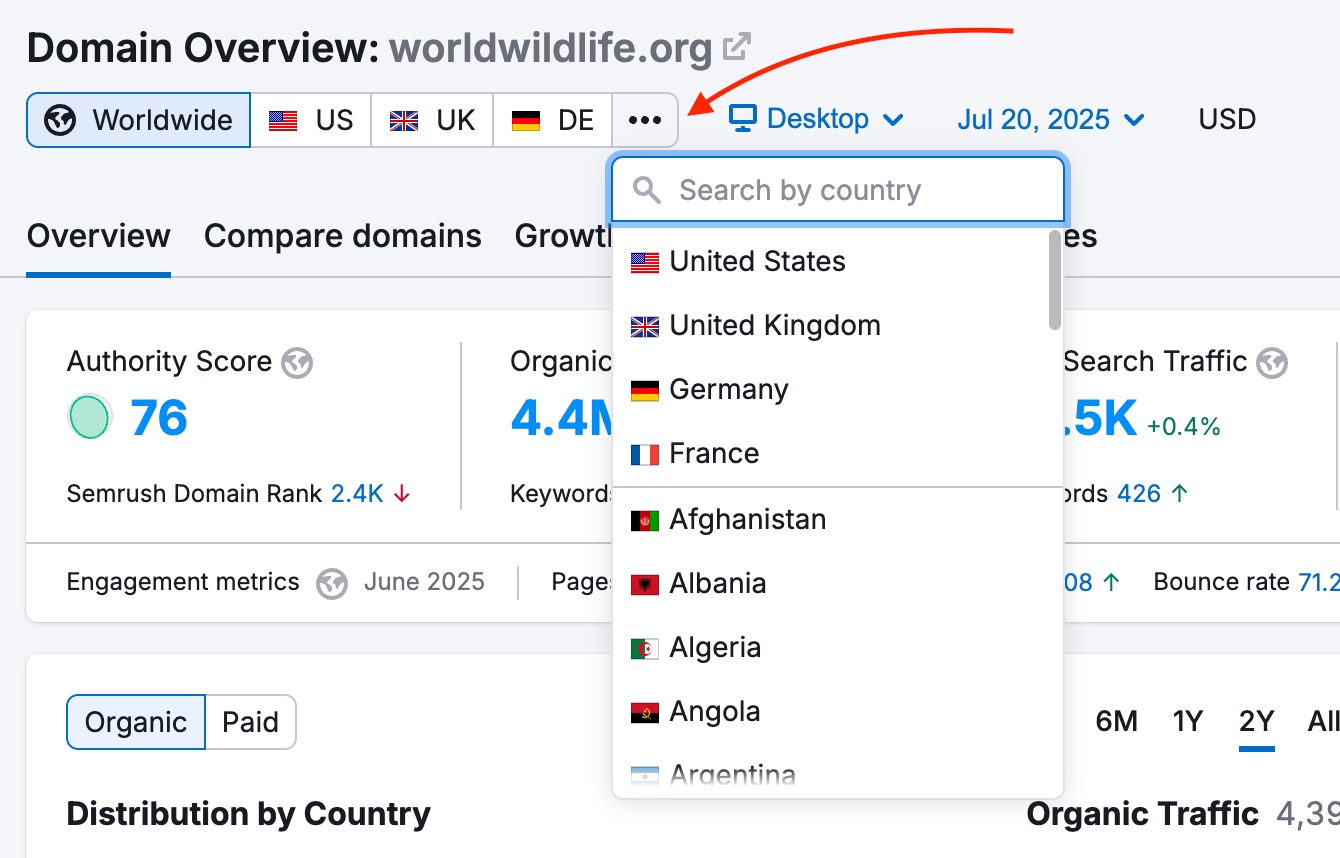Screen dimensions: 1340x858
Task: Choose Angola from country list
Action: coord(837,712)
